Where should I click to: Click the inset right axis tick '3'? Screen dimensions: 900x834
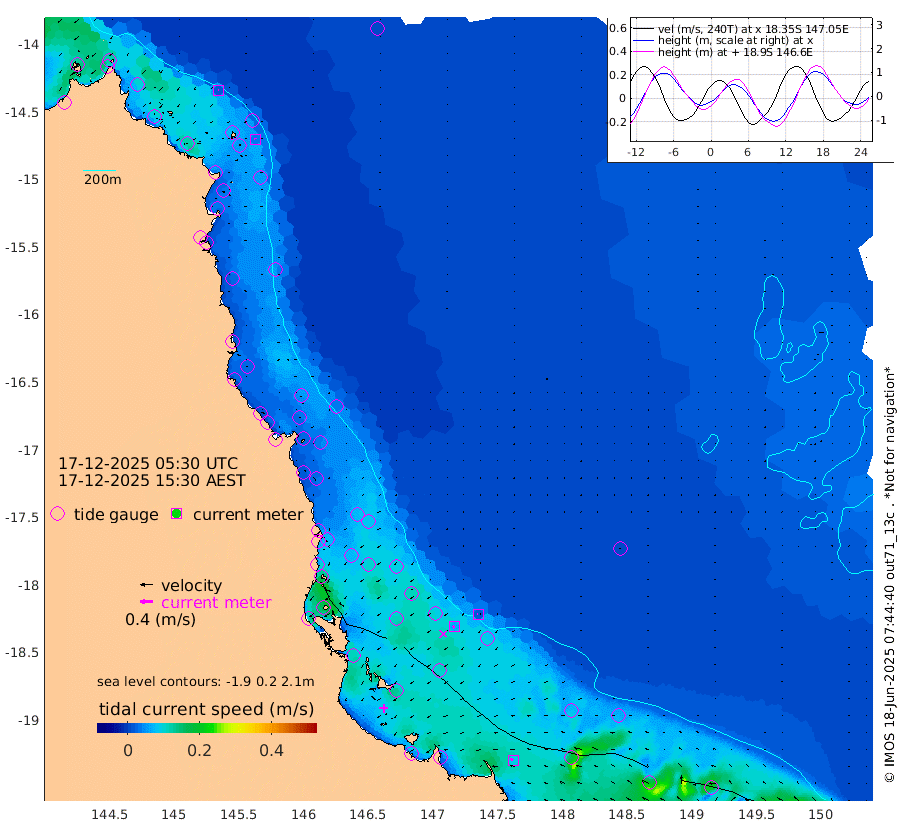[879, 25]
